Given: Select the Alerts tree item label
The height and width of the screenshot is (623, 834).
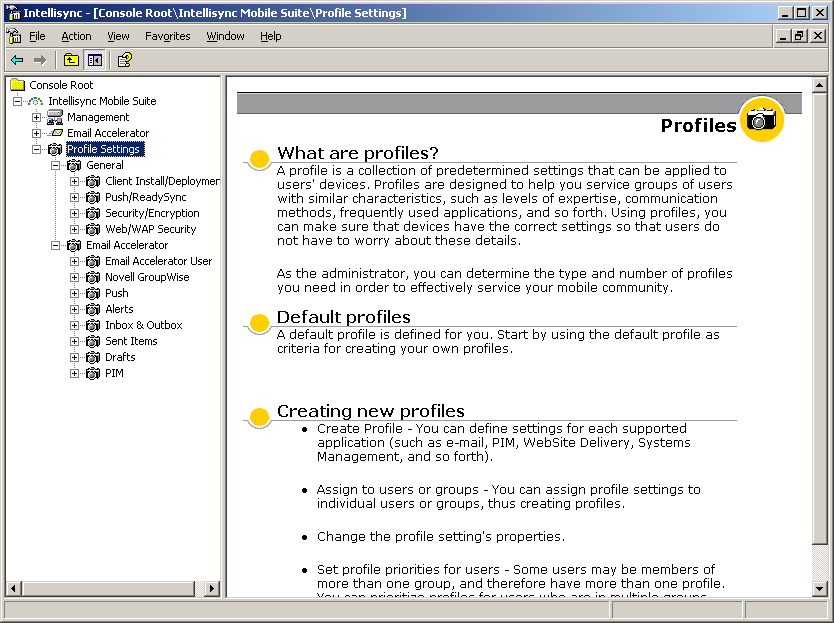Looking at the screenshot, I should pos(119,309).
